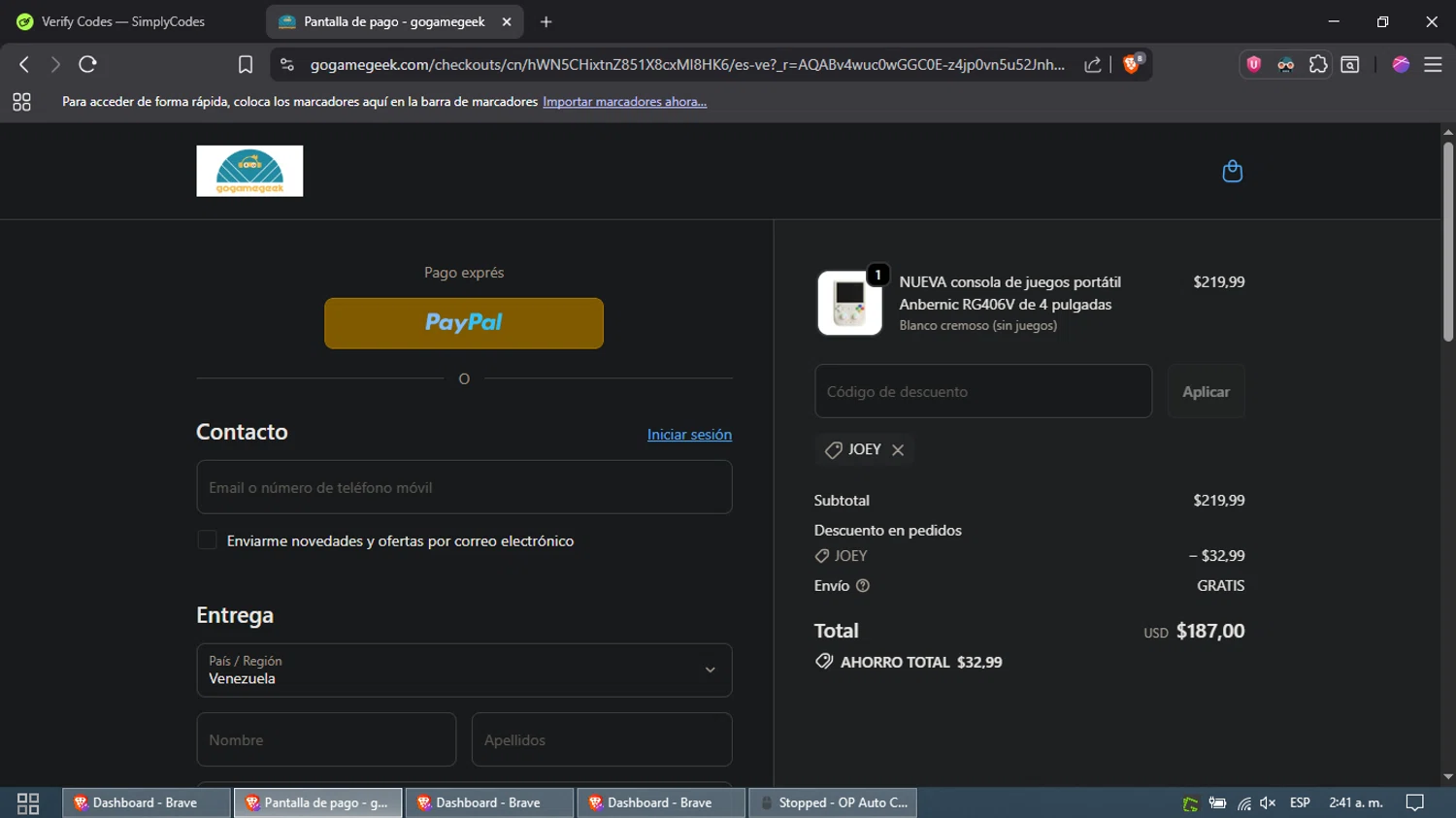Click the ESP language indicator

click(1300, 802)
